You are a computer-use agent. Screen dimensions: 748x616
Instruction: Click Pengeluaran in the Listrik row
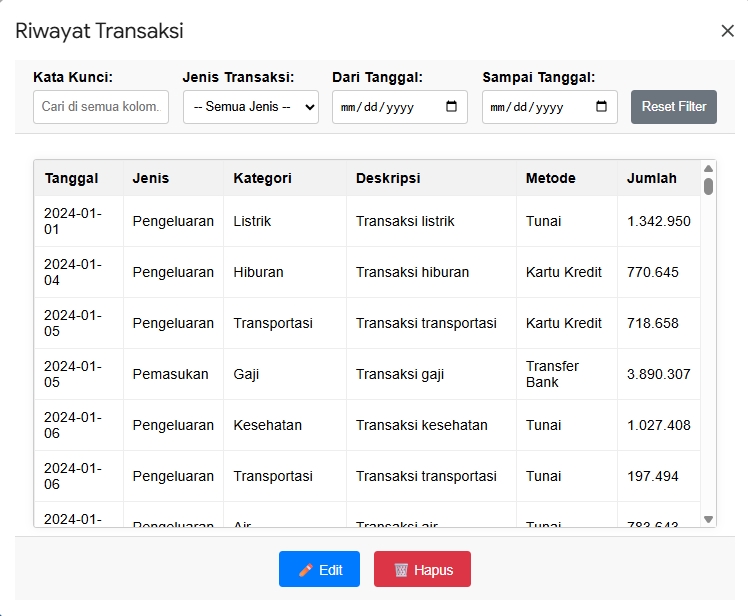point(173,221)
